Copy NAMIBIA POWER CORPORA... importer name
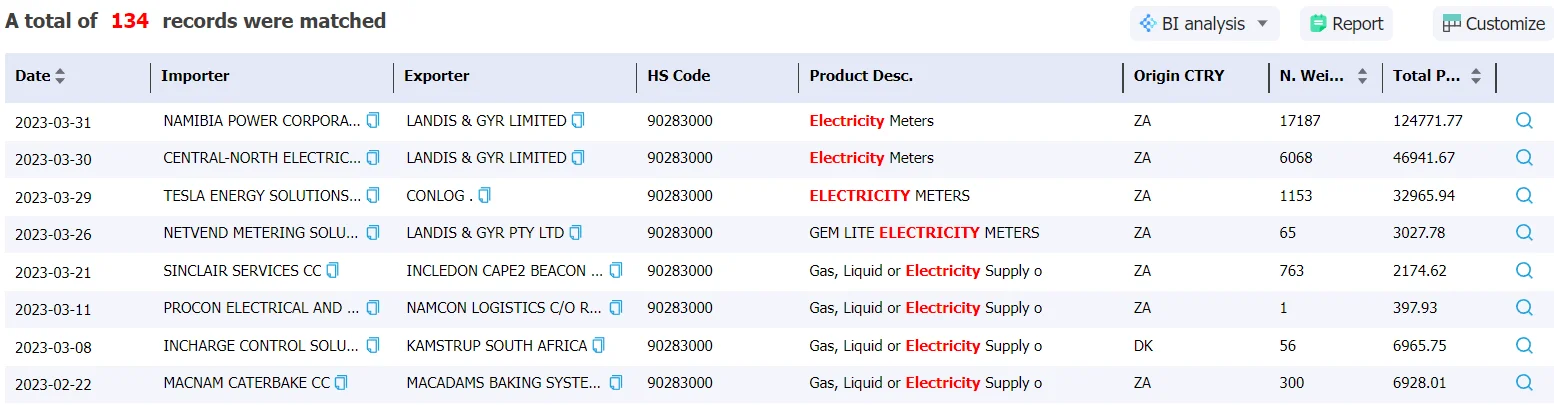 click(x=373, y=120)
